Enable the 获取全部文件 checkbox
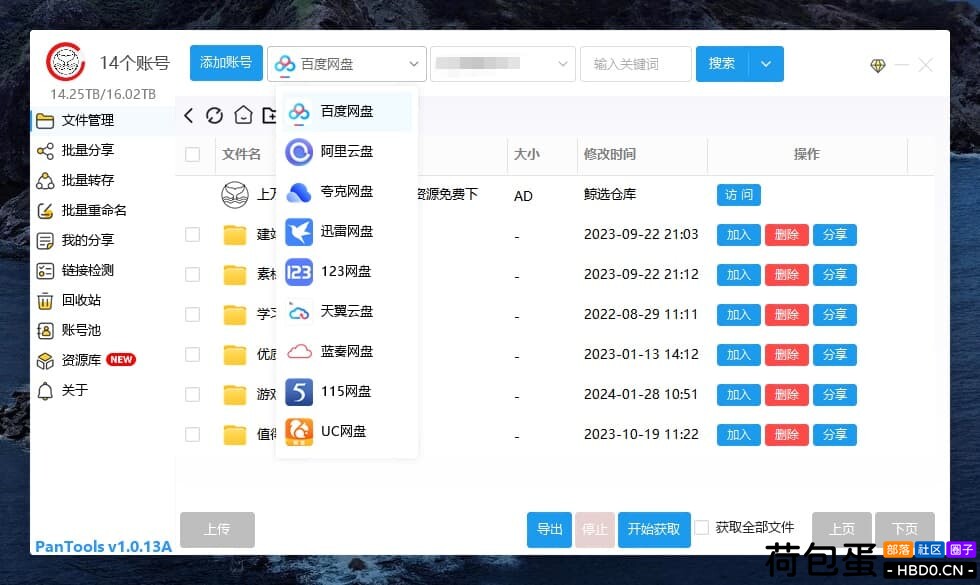This screenshot has width=980, height=585. pyautogui.click(x=702, y=528)
